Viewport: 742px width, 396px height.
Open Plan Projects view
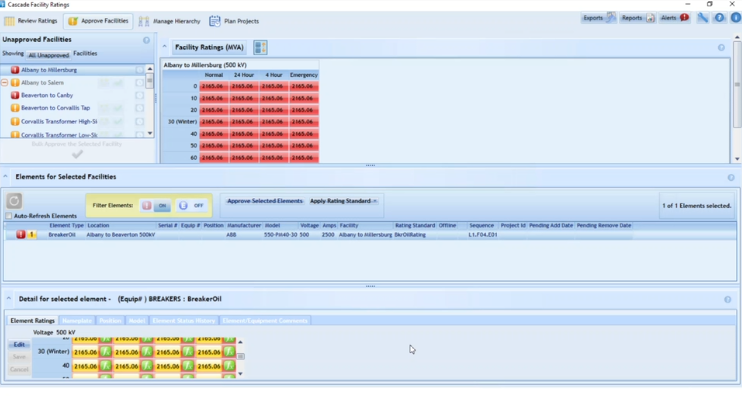coord(235,21)
